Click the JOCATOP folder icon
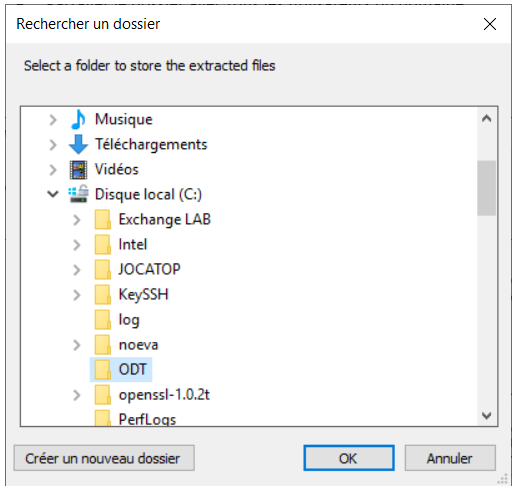 (x=103, y=270)
